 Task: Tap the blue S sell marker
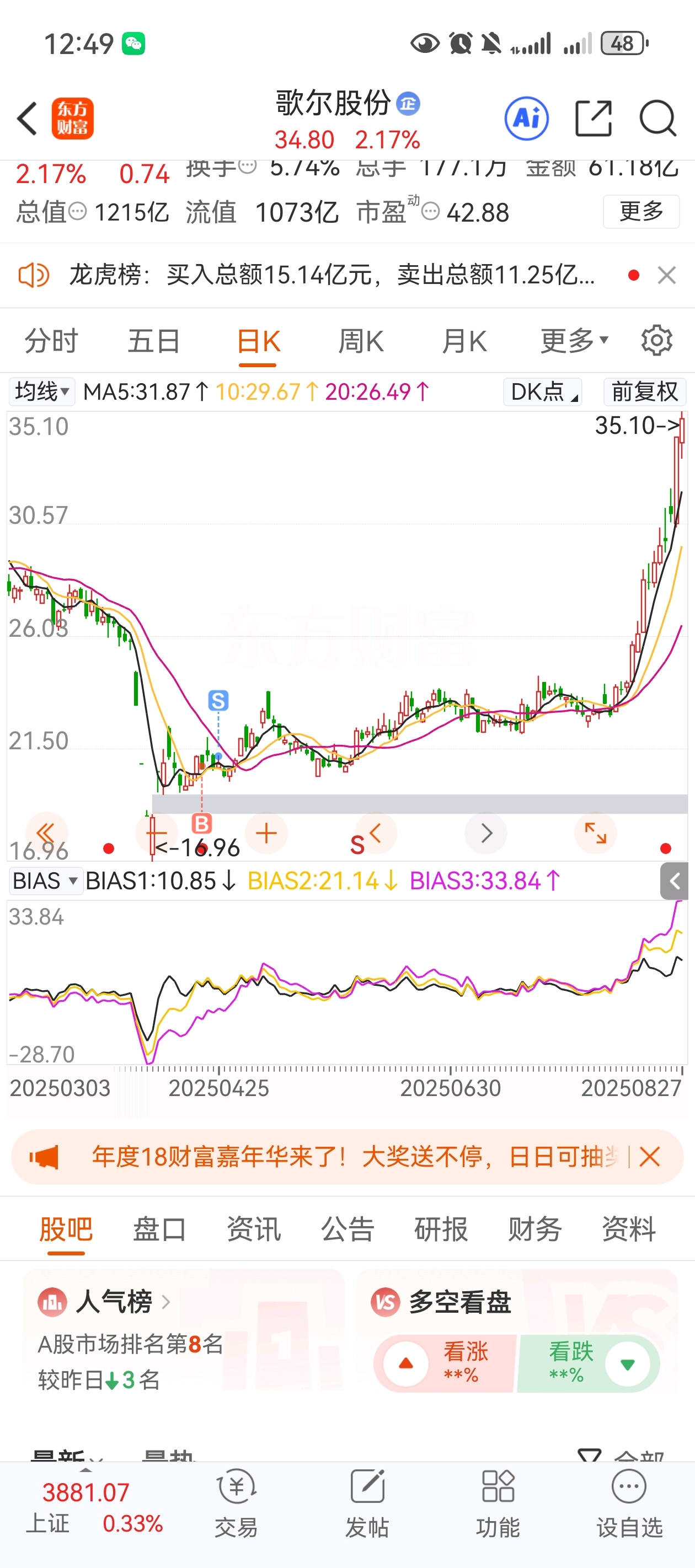[218, 701]
